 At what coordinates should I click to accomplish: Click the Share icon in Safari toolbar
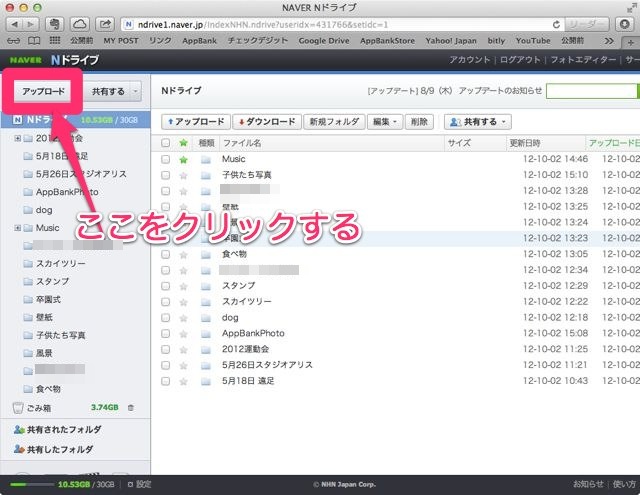click(x=105, y=24)
